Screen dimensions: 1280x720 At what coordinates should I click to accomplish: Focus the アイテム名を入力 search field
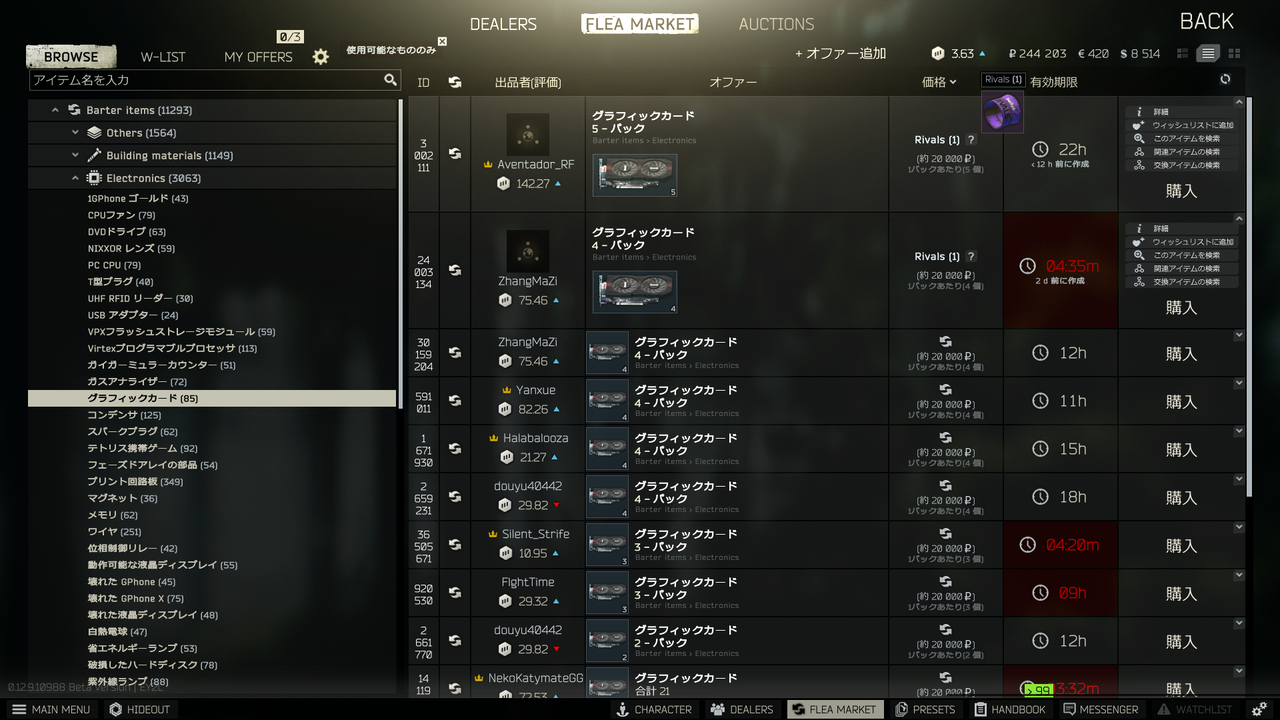click(x=205, y=80)
